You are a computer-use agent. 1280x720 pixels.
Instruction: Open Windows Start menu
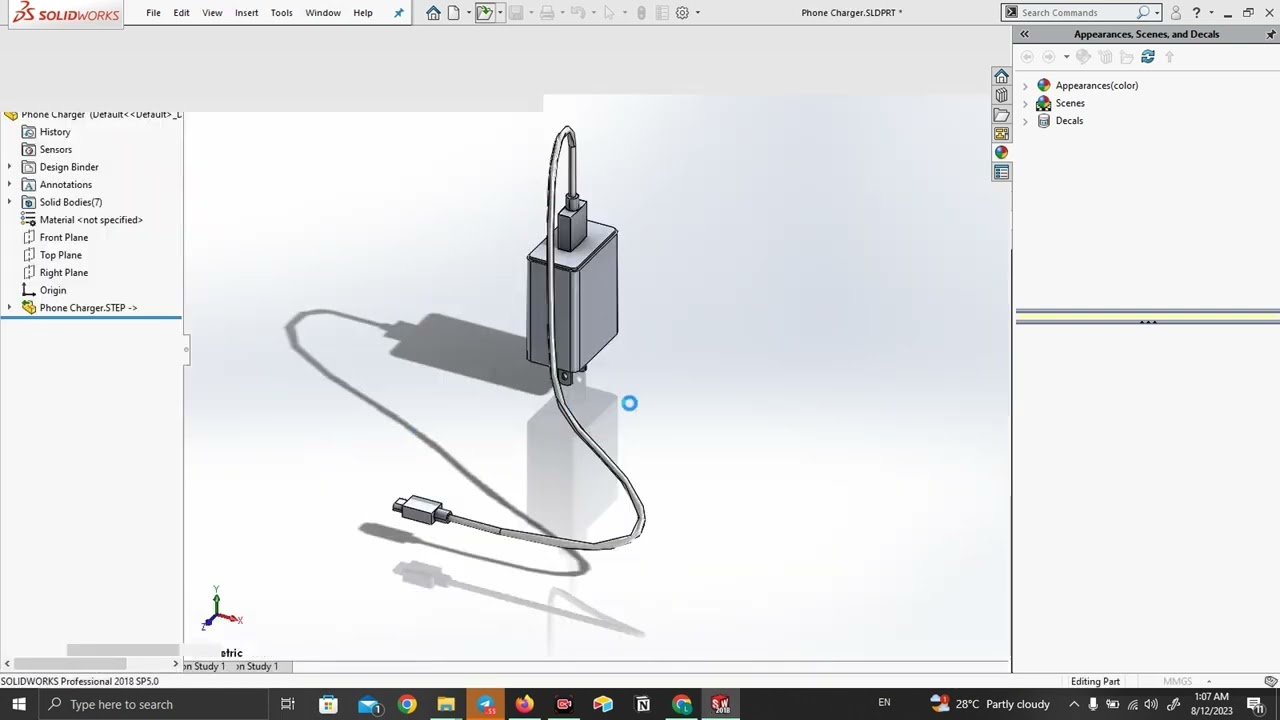(x=18, y=704)
